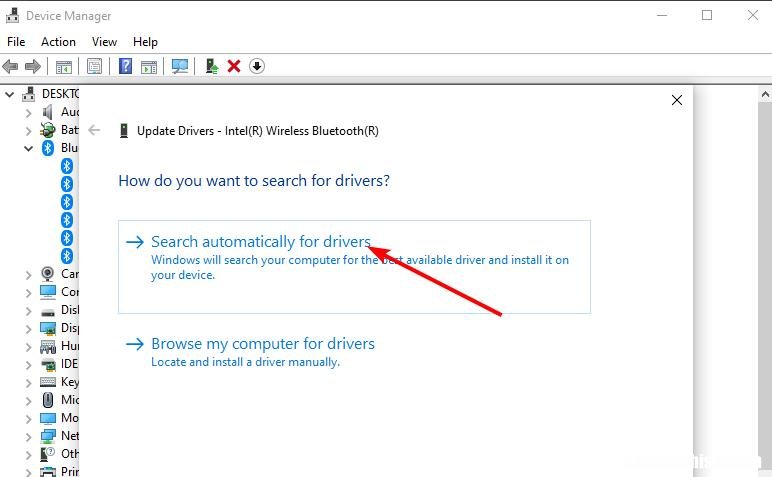Expand the Network adapters tree node
The image size is (772, 477).
(29, 437)
